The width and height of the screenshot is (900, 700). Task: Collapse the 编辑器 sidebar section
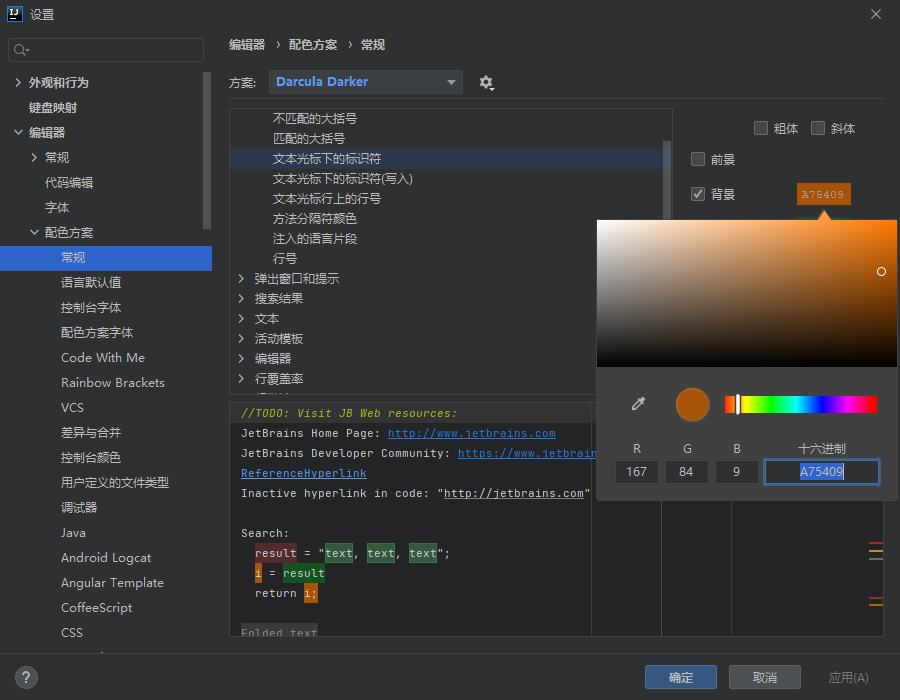coord(18,133)
